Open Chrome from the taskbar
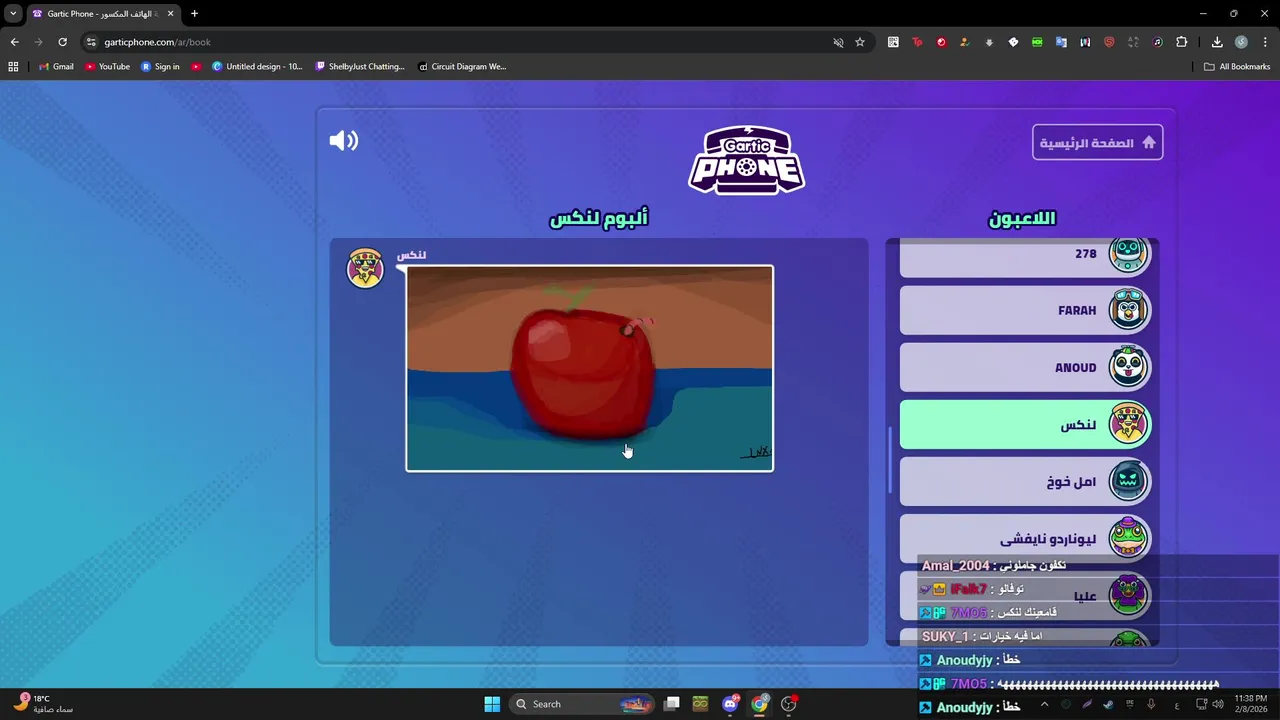The width and height of the screenshot is (1280, 720). click(760, 704)
